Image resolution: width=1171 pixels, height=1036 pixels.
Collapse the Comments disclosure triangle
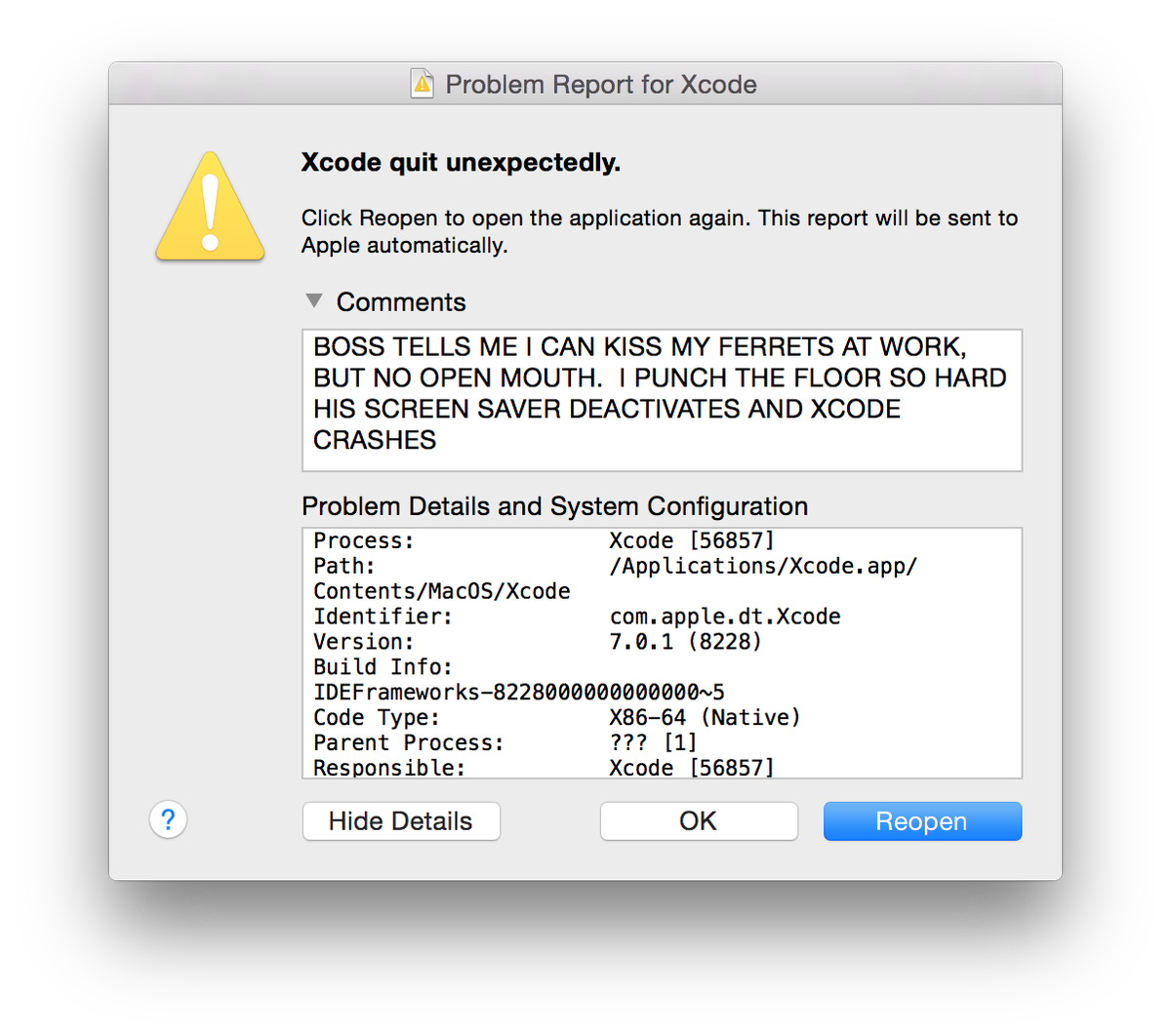click(x=314, y=301)
